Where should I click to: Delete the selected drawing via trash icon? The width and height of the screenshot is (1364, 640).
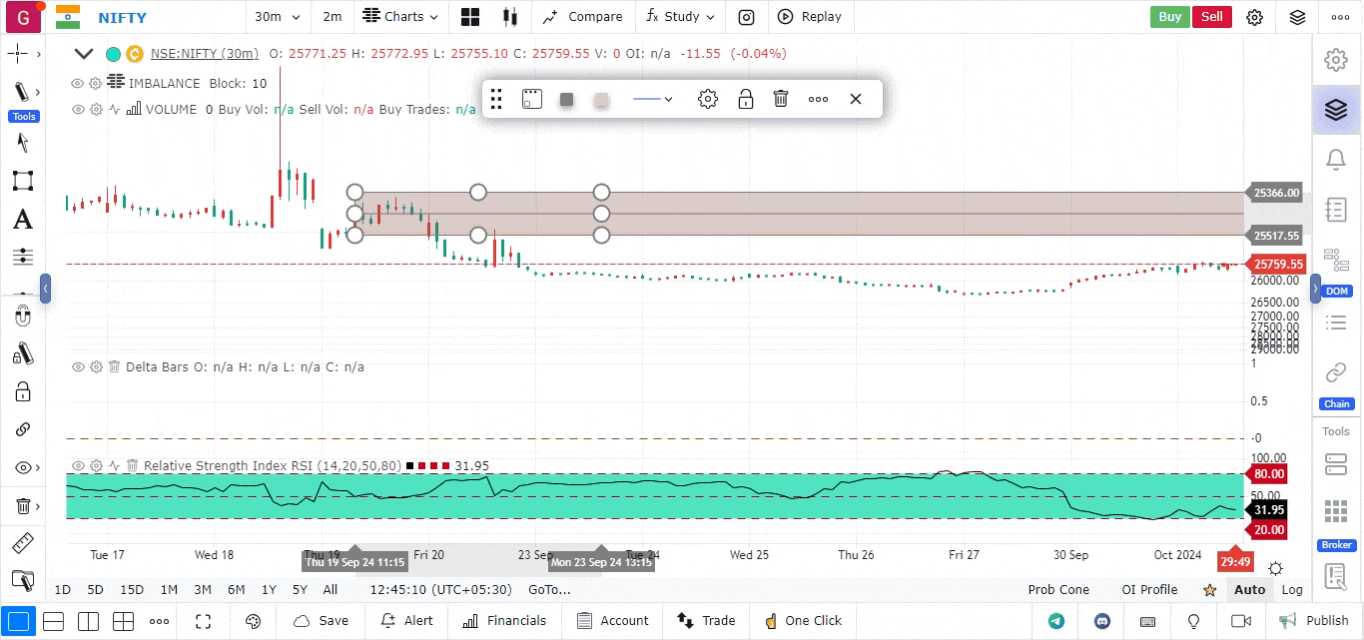(781, 99)
